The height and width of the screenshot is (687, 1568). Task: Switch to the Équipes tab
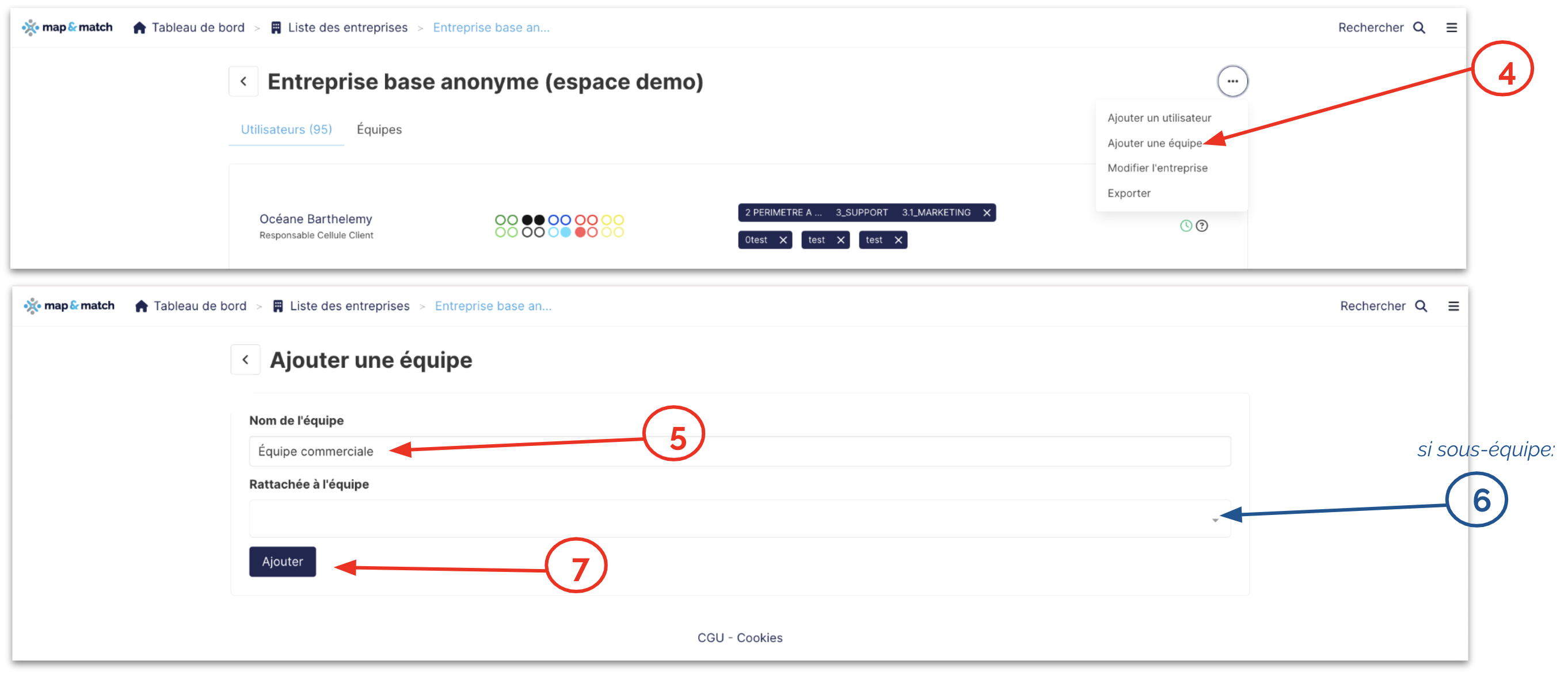point(379,129)
